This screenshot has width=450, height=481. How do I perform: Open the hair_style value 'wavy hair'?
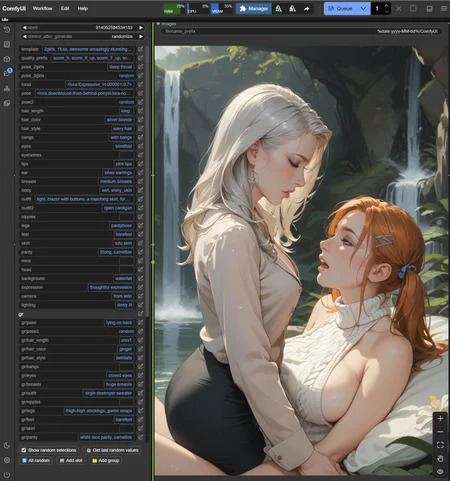pyautogui.click(x=122, y=129)
